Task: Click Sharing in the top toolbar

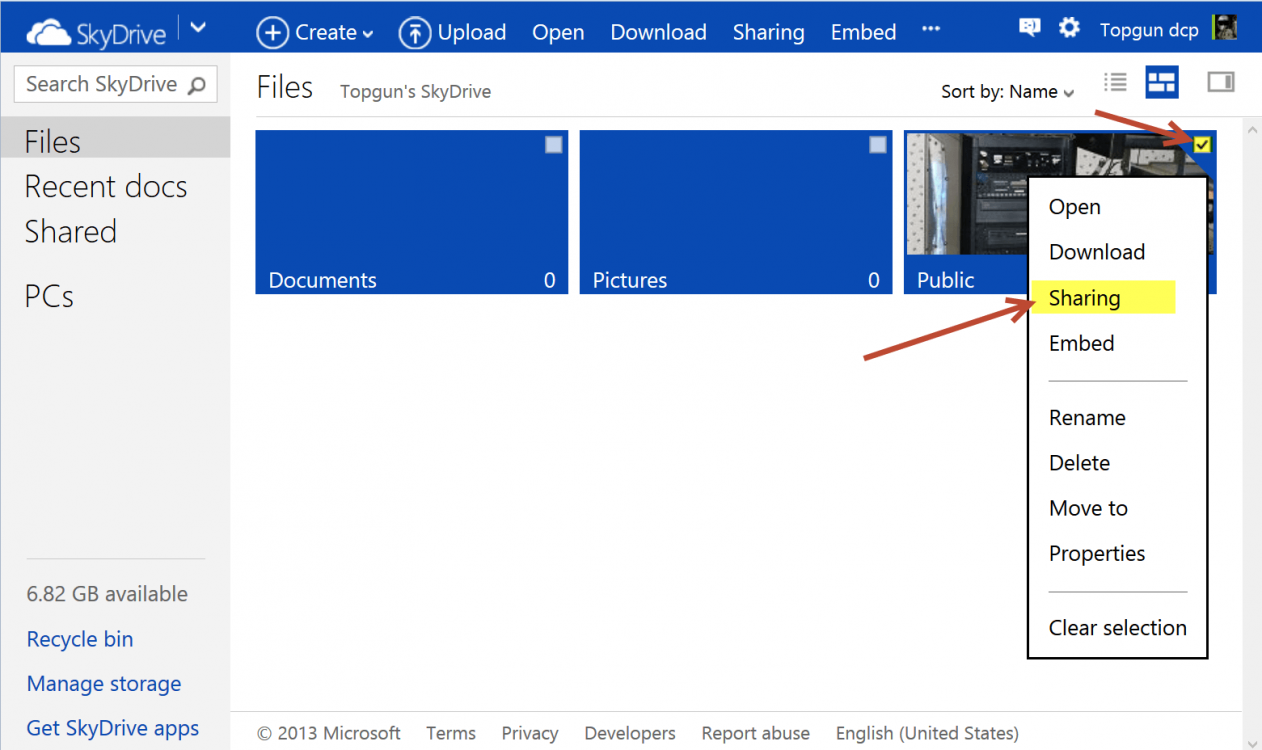Action: tap(768, 32)
